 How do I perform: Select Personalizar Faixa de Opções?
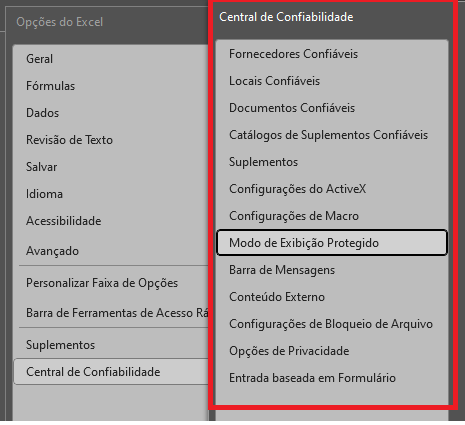click(102, 283)
